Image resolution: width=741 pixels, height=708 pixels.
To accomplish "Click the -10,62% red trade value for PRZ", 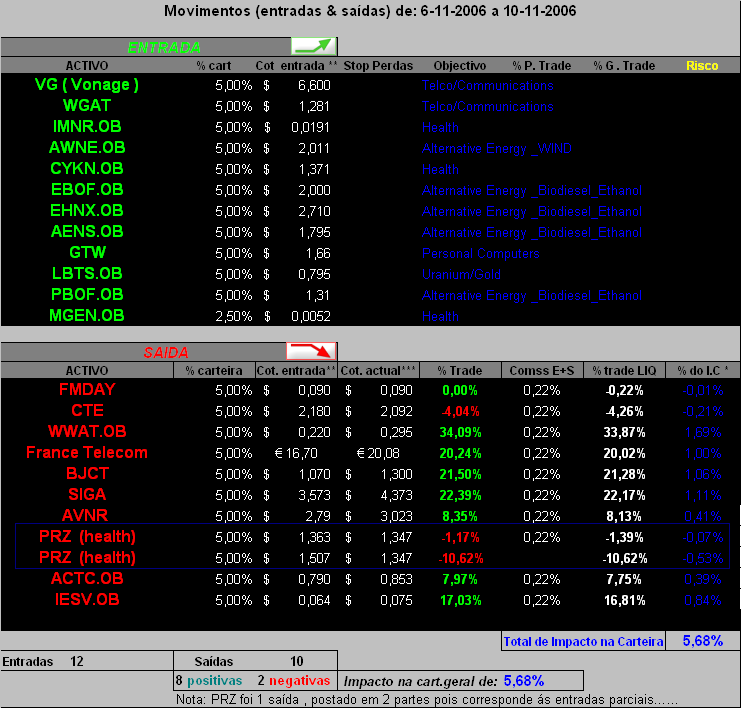I will (x=461, y=559).
